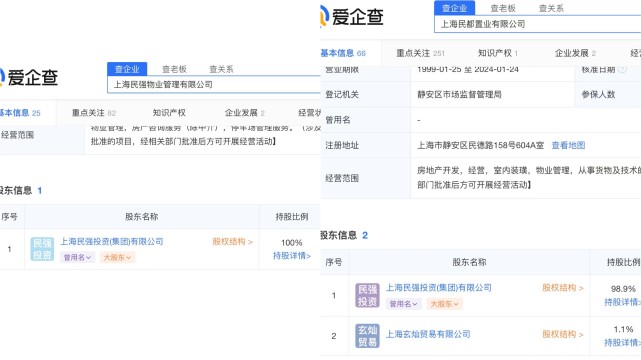Image resolution: width=641 pixels, height=360 pixels.
Task: Click search field containing 上海民都置业有限公司
Action: (x=538, y=24)
